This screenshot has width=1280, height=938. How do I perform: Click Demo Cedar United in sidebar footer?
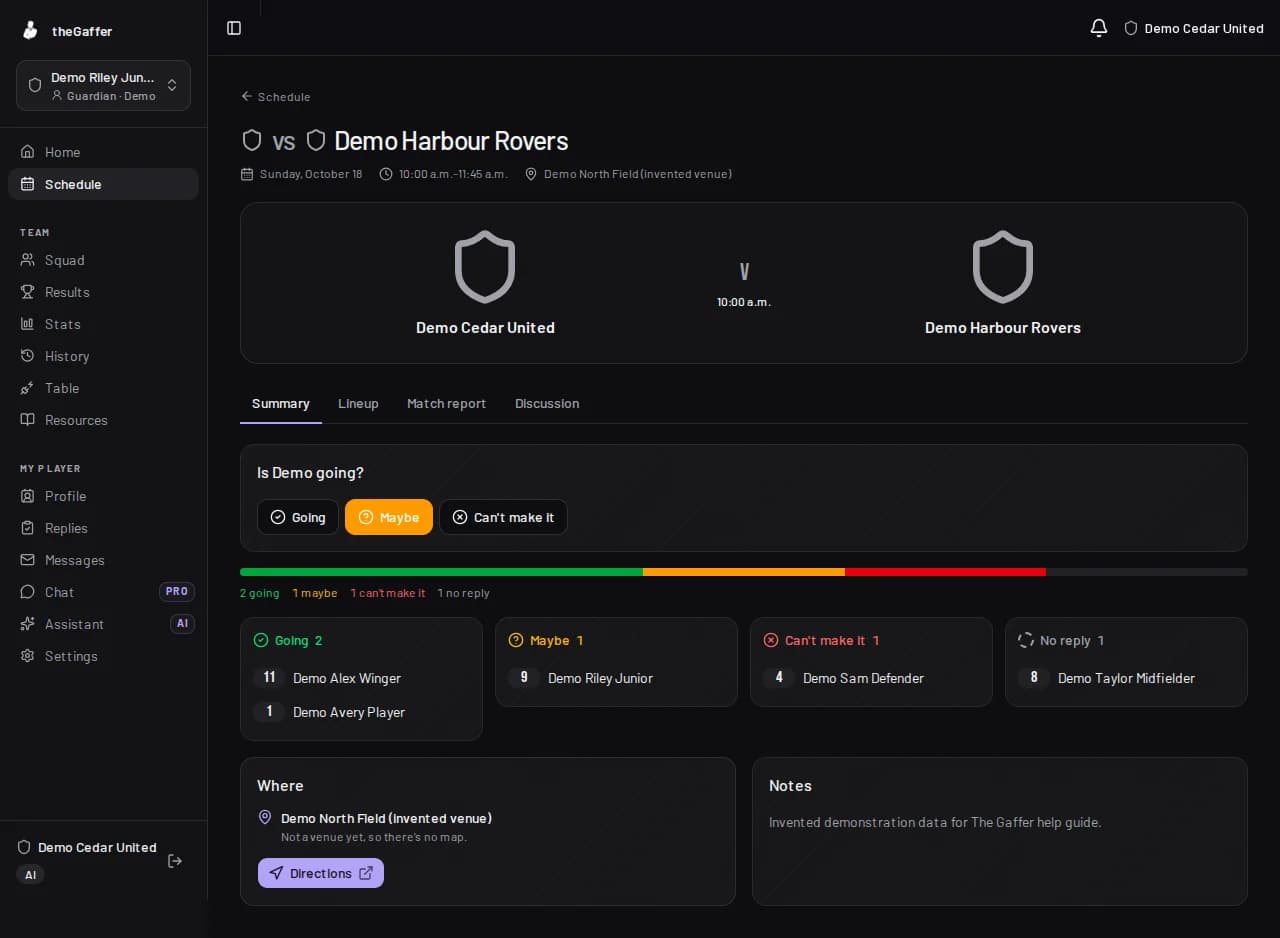tap(87, 847)
